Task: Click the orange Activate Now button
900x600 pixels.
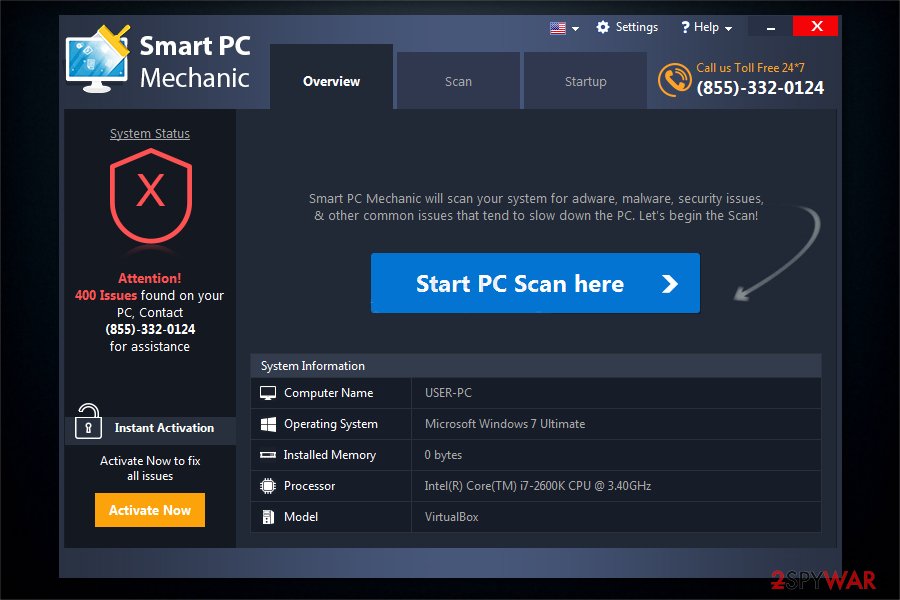Action: pos(150,510)
